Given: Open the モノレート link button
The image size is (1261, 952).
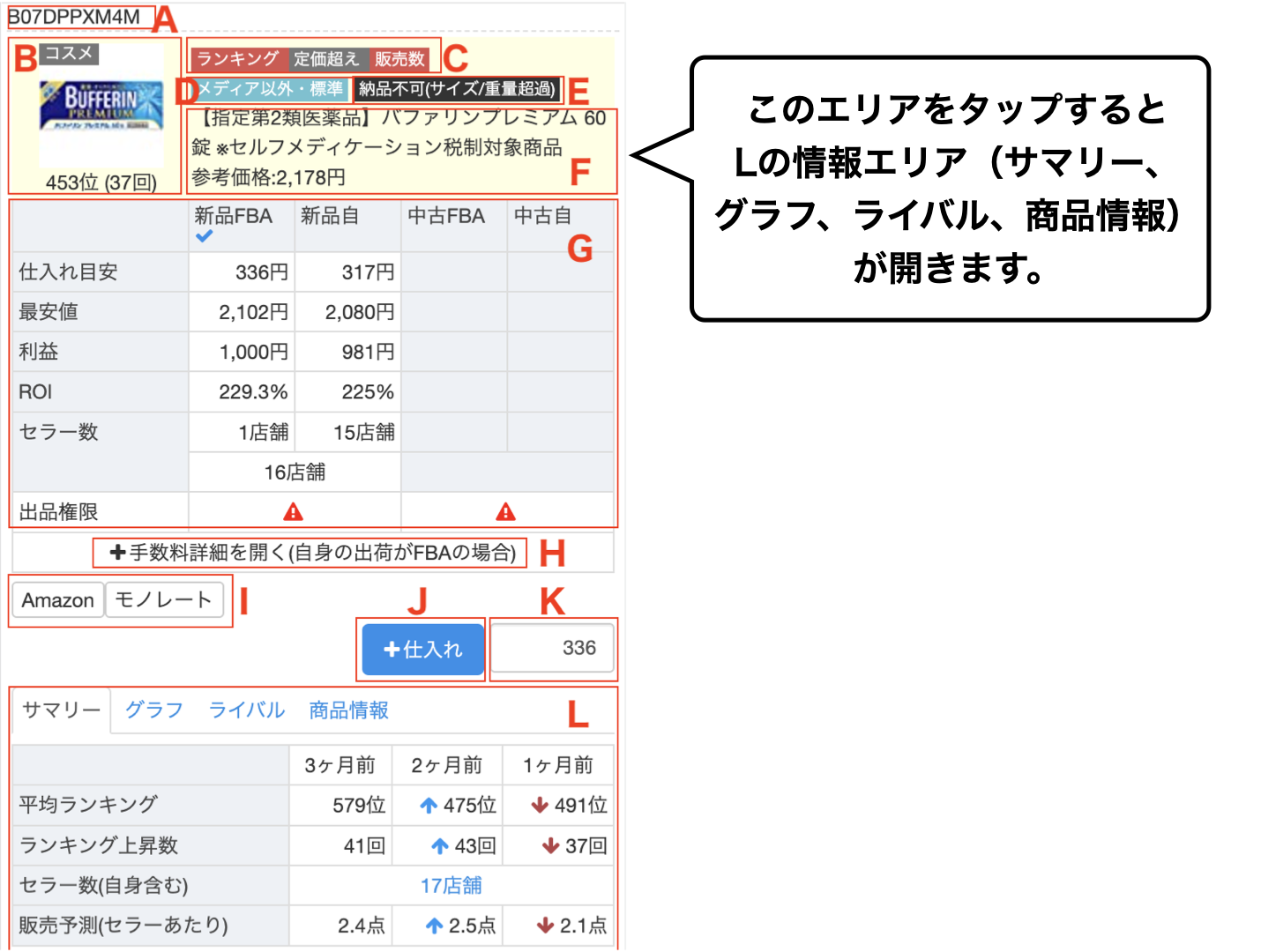Looking at the screenshot, I should tap(164, 600).
